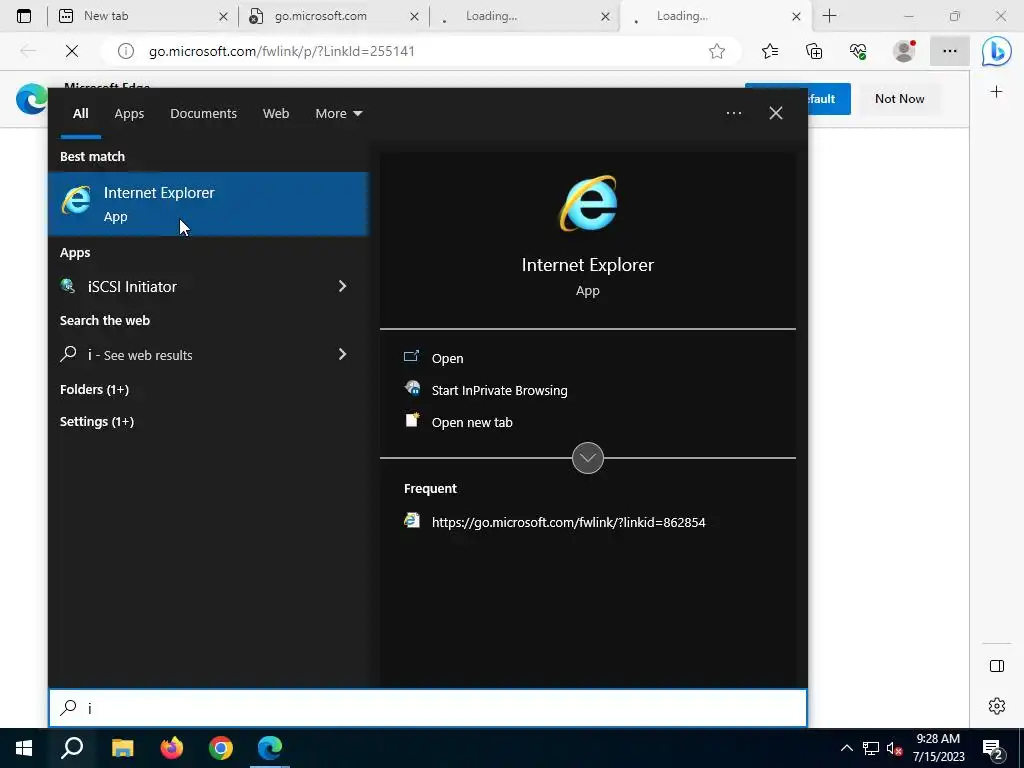Open Edge Browser essentials heart icon
The height and width of the screenshot is (768, 1024).
pos(858,51)
